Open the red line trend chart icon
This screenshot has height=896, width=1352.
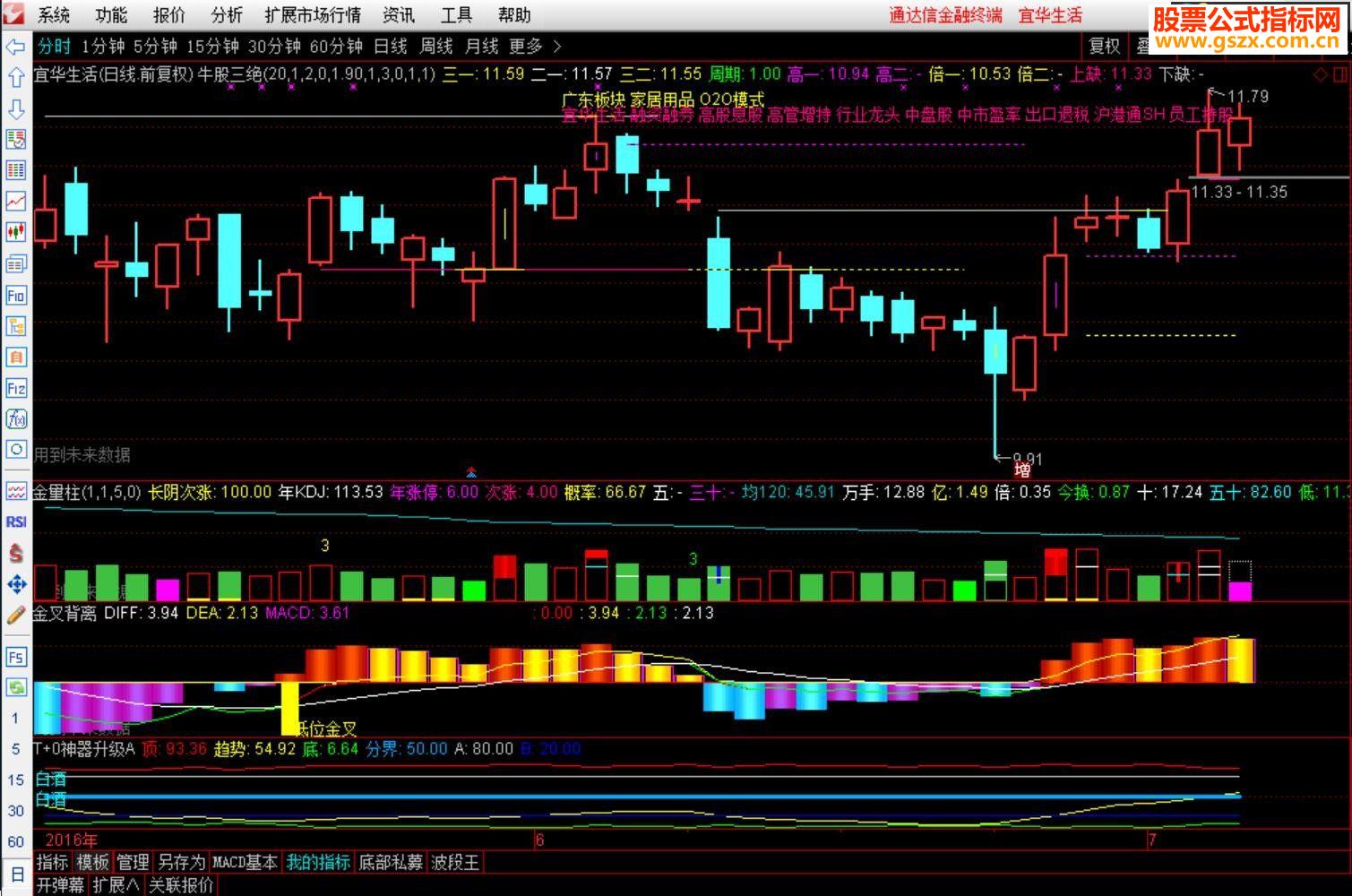pyautogui.click(x=15, y=201)
